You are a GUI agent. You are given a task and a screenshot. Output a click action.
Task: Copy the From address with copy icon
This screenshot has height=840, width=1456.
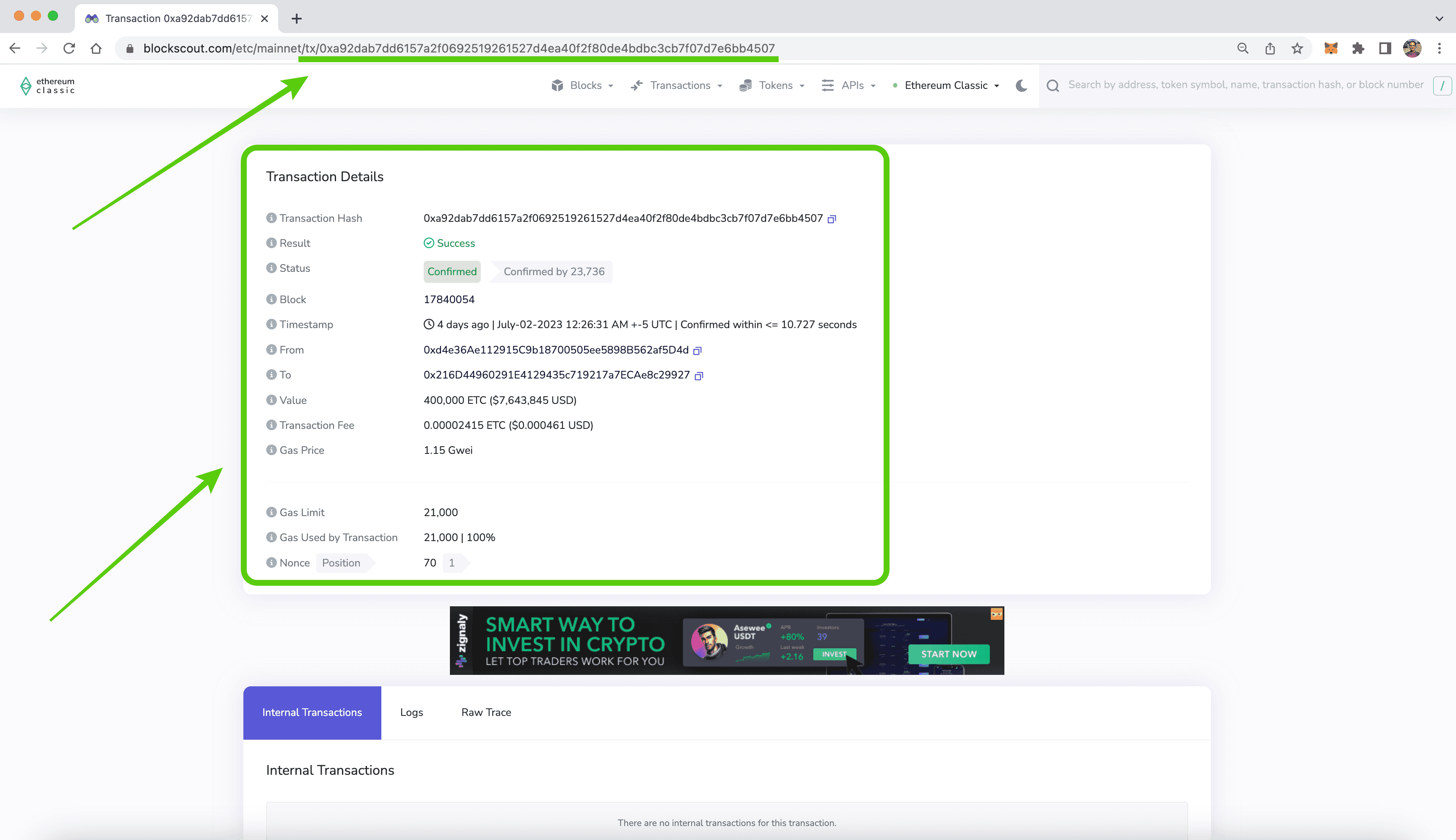click(697, 350)
